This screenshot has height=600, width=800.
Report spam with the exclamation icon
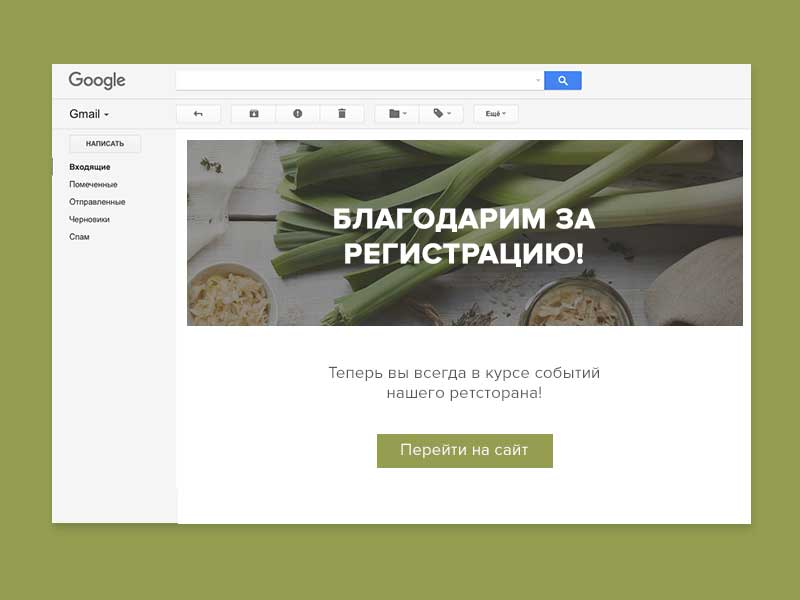297,114
